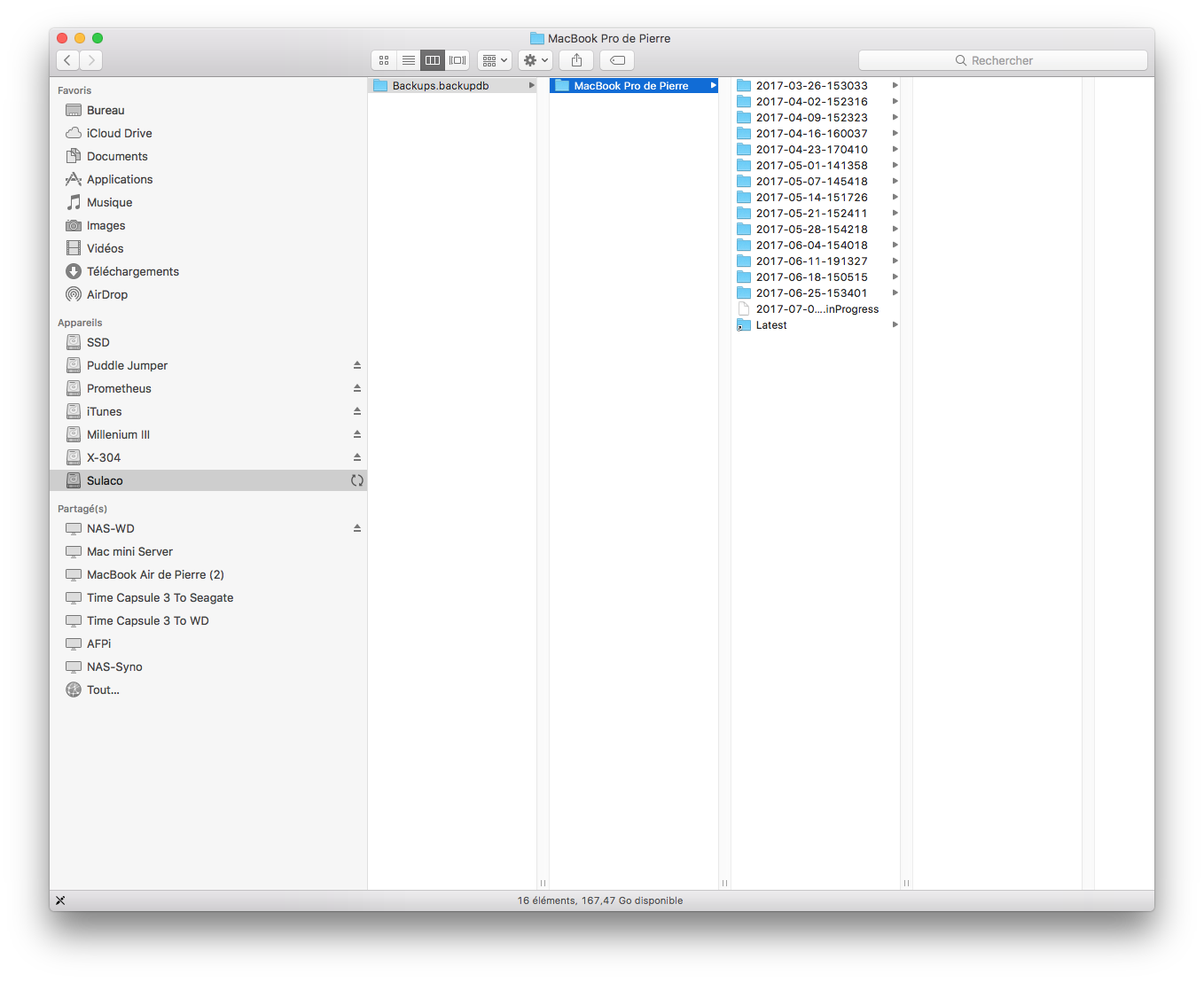Viewport: 1204px width, 982px height.
Task: Click the iCloud Drive cloud icon
Action: click(74, 133)
